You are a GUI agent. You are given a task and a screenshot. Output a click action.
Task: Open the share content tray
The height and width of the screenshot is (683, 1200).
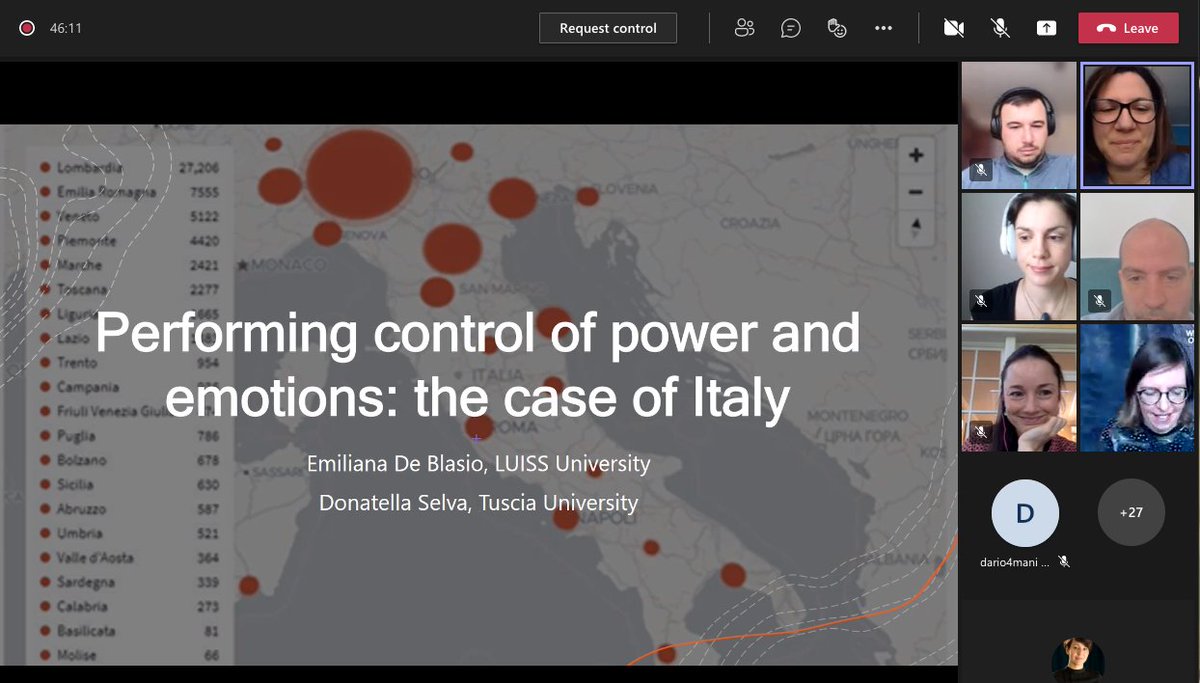point(1046,28)
